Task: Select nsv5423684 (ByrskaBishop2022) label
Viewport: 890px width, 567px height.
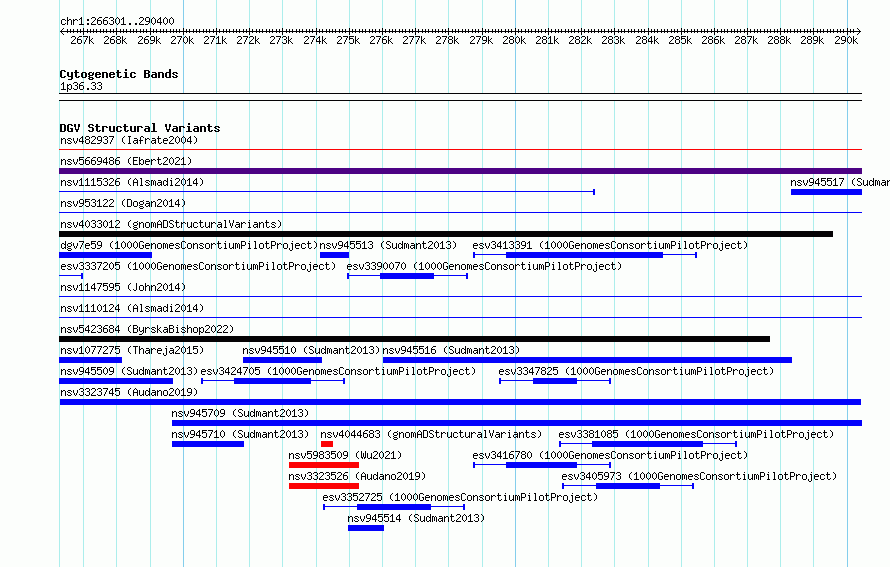Action: pyautogui.click(x=147, y=329)
